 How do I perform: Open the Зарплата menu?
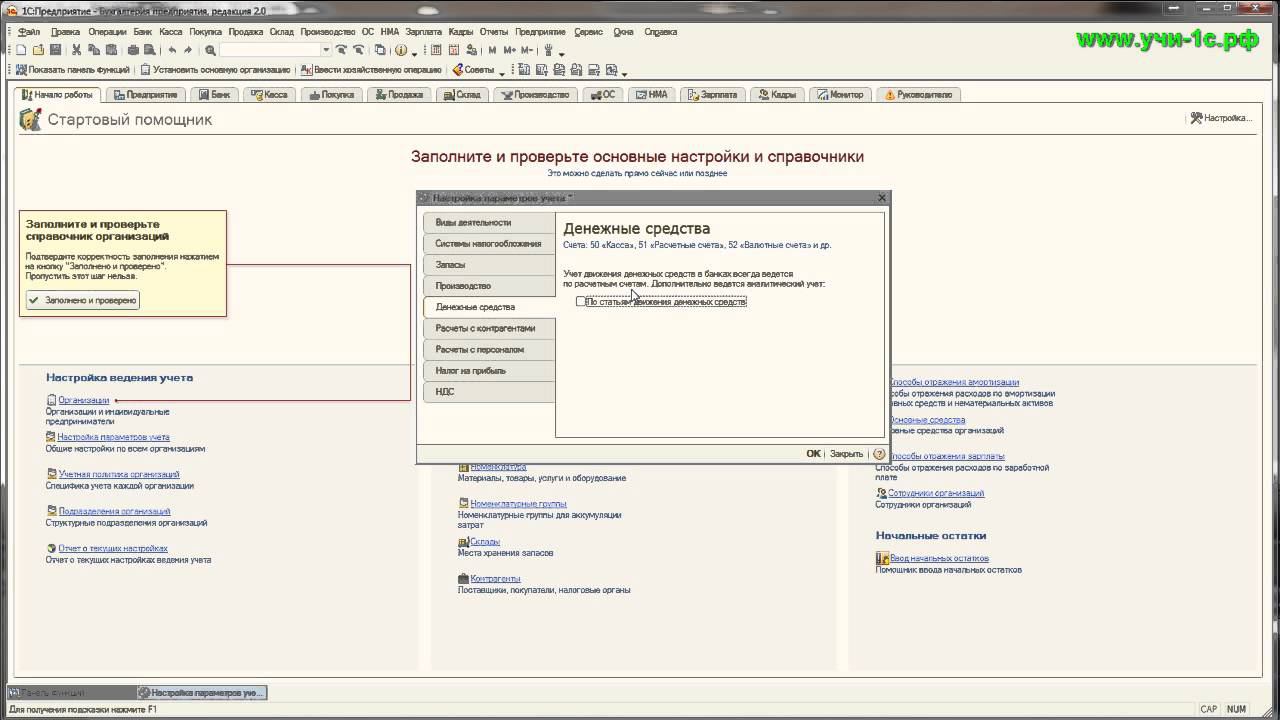[424, 31]
